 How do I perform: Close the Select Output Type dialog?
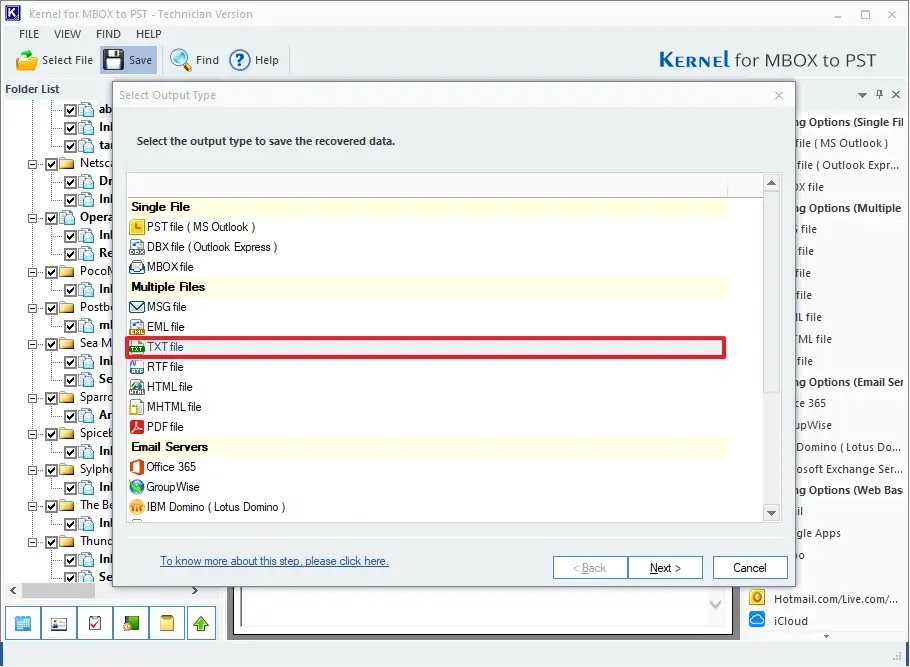tap(779, 96)
